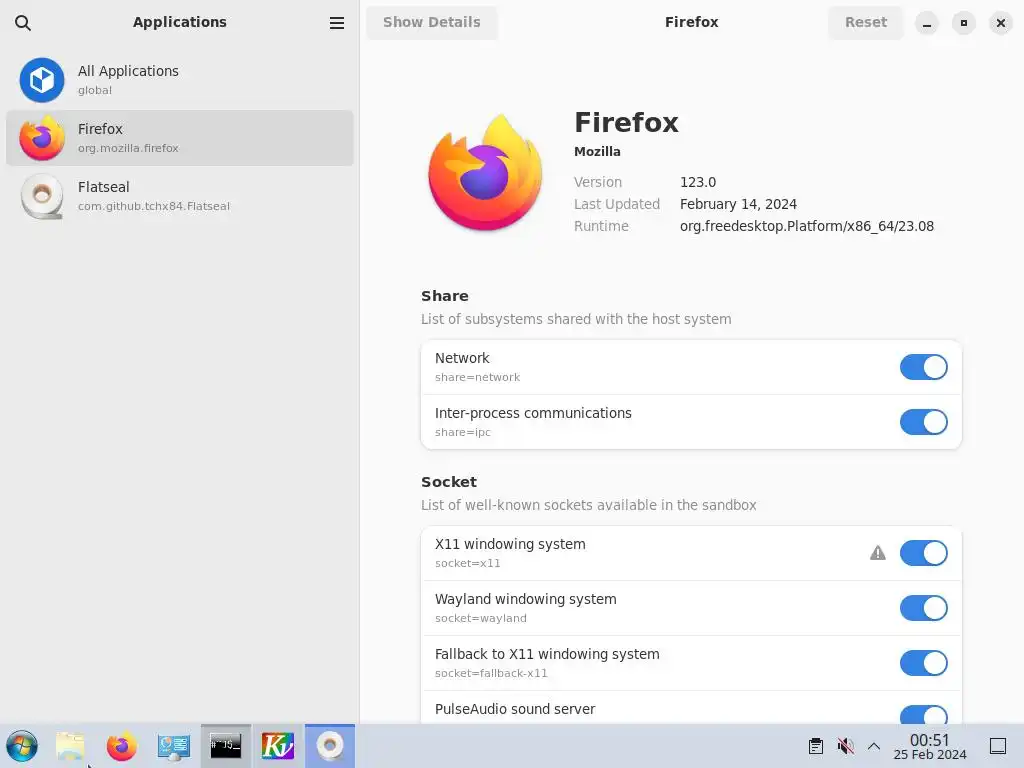Expand the hidden tray icons arrow
This screenshot has height=768, width=1024.
874,746
